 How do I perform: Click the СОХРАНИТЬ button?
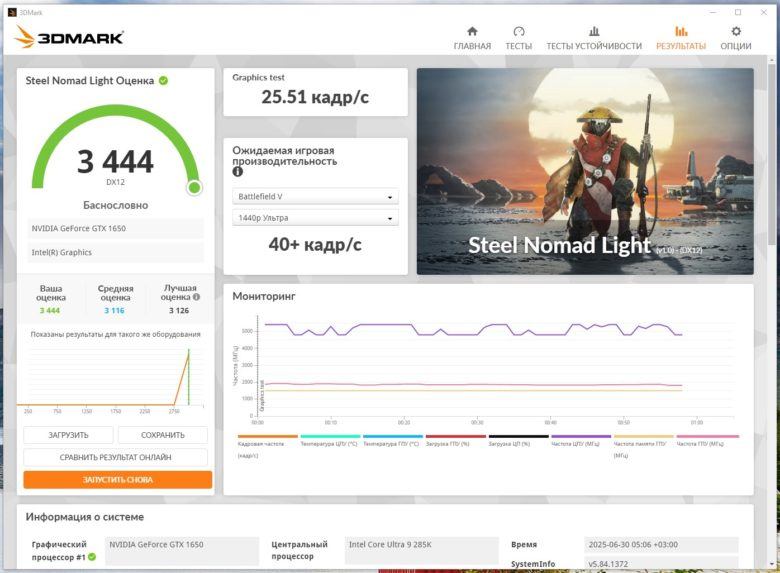point(163,435)
